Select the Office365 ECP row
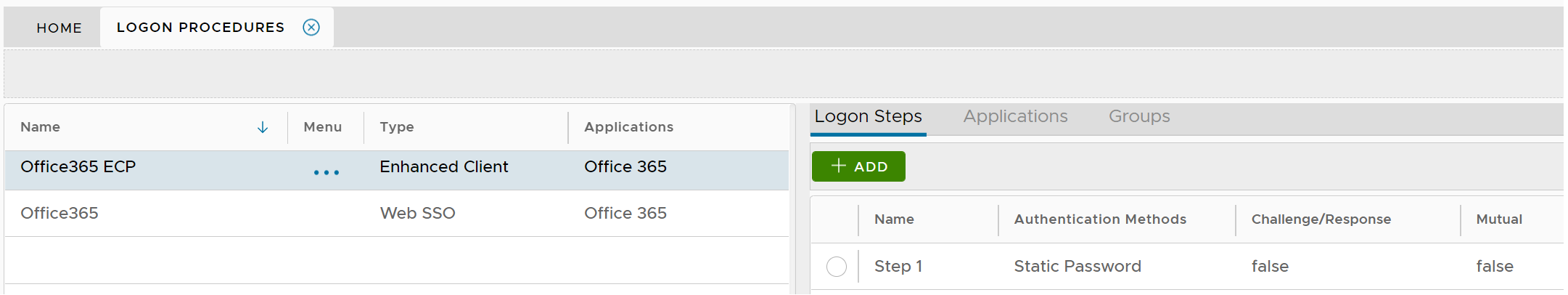 pyautogui.click(x=78, y=167)
